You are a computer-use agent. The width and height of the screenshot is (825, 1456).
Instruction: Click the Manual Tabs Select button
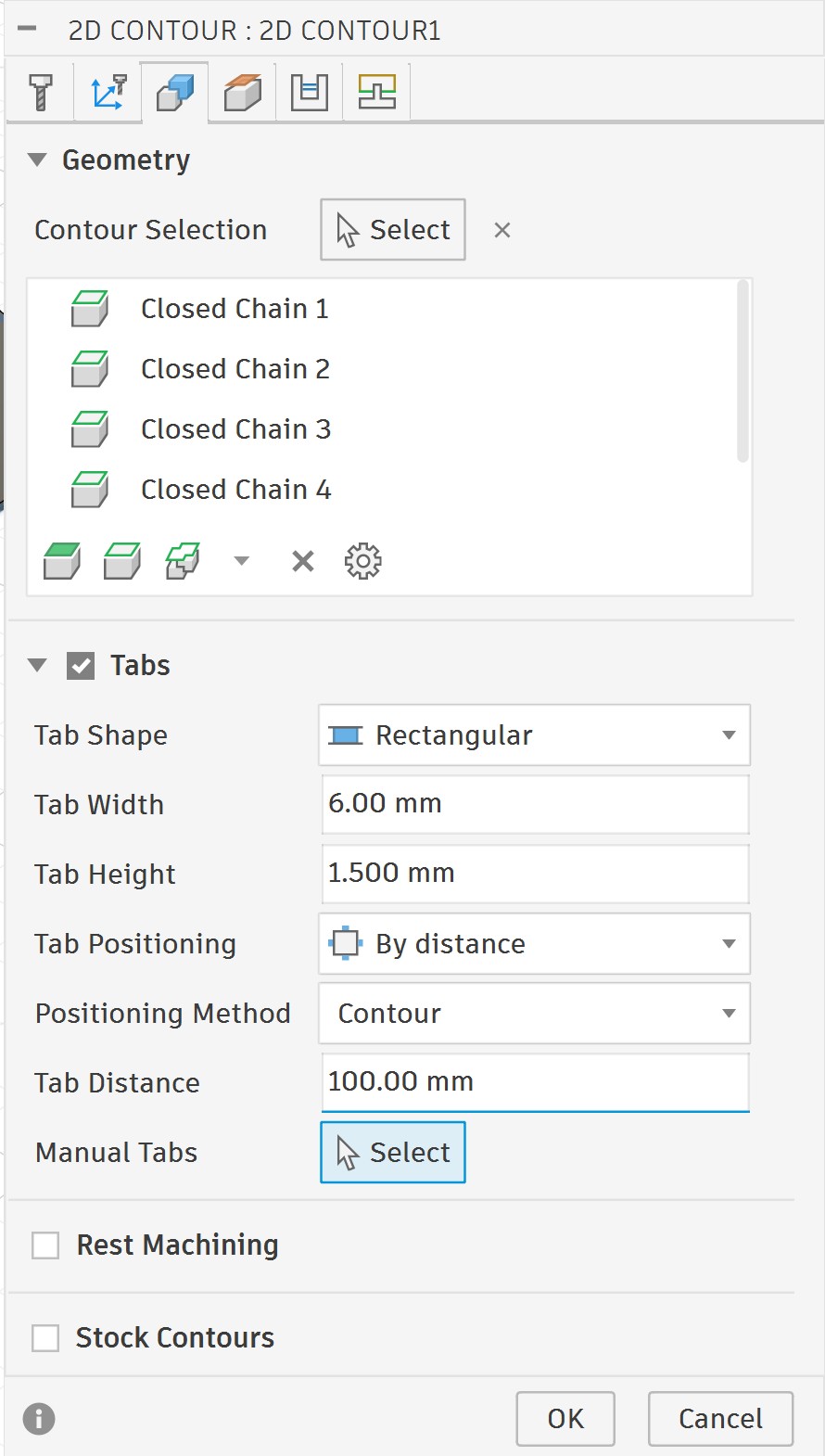393,1153
